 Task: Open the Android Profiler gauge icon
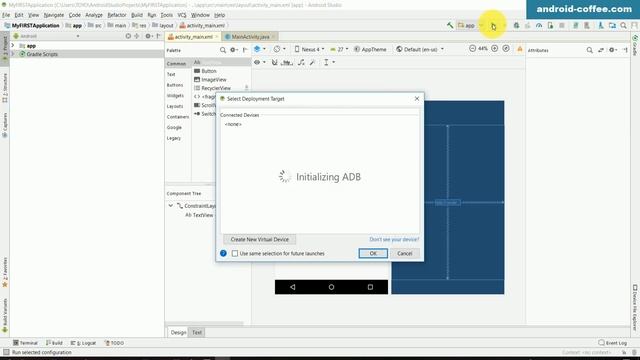point(539,25)
